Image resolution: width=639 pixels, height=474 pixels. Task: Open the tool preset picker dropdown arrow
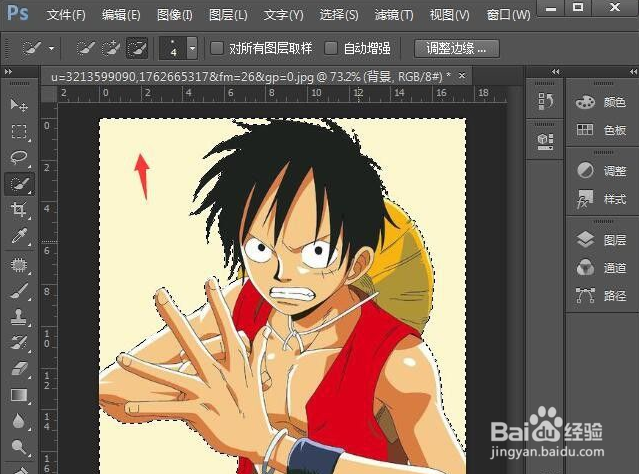pos(51,48)
